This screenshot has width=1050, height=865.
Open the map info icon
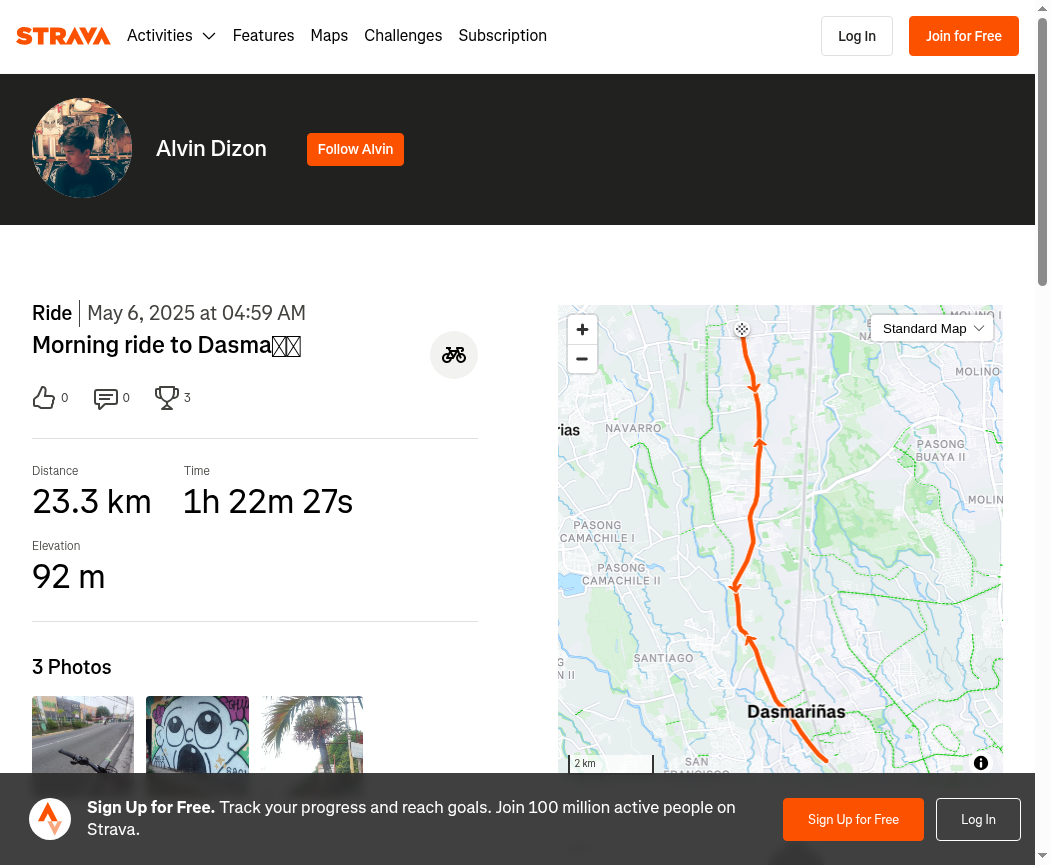pyautogui.click(x=981, y=763)
